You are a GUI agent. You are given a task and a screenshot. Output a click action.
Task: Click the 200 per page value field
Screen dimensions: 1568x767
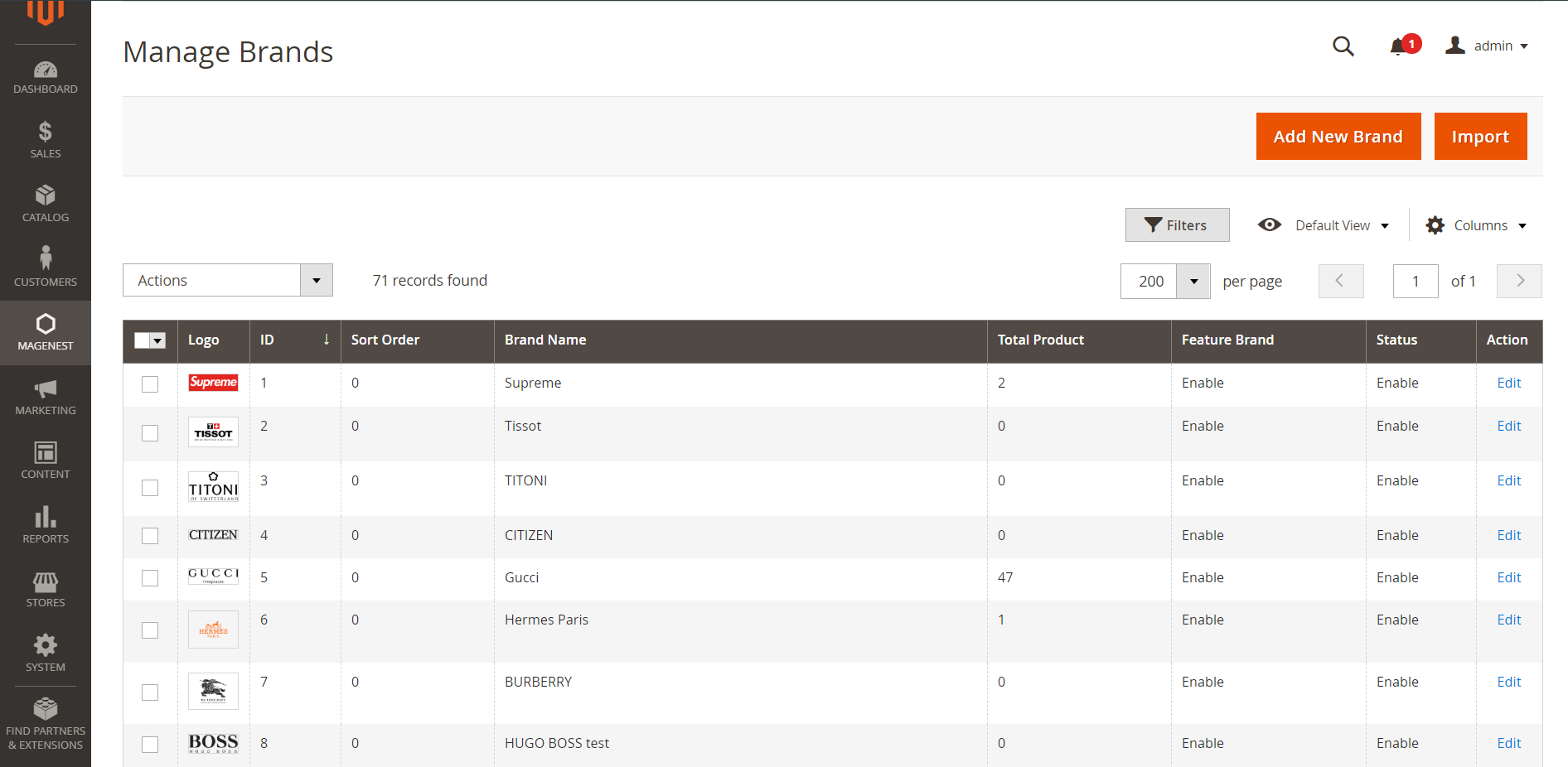click(x=1149, y=281)
